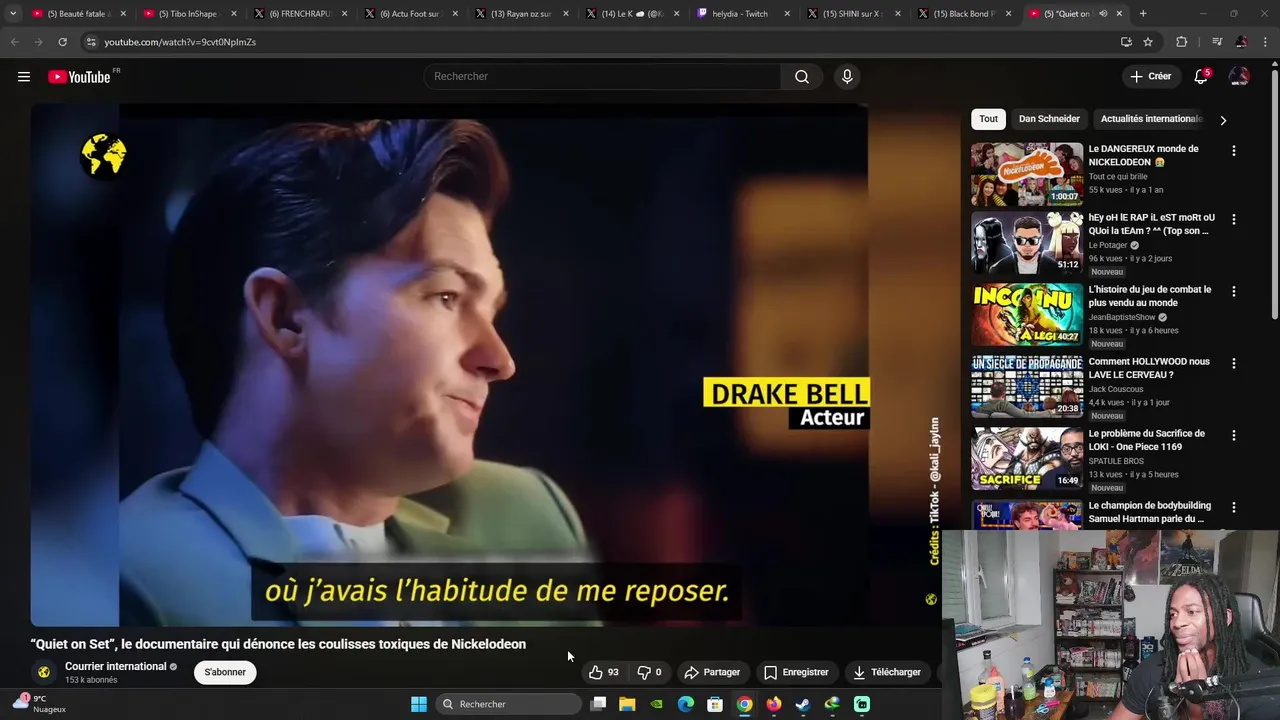Open Firefox from taskbar
Screen dimensions: 1280x720
point(774,704)
